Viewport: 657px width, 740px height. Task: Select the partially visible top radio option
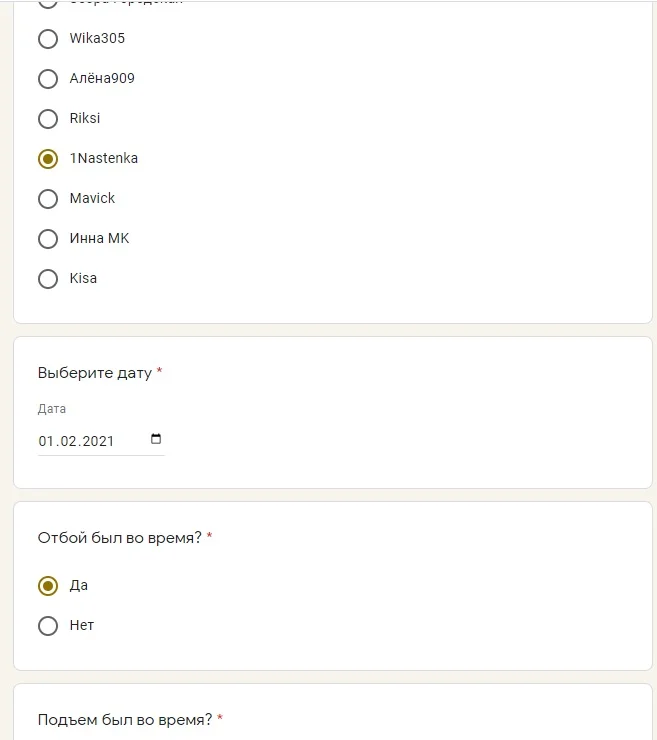tap(48, 3)
